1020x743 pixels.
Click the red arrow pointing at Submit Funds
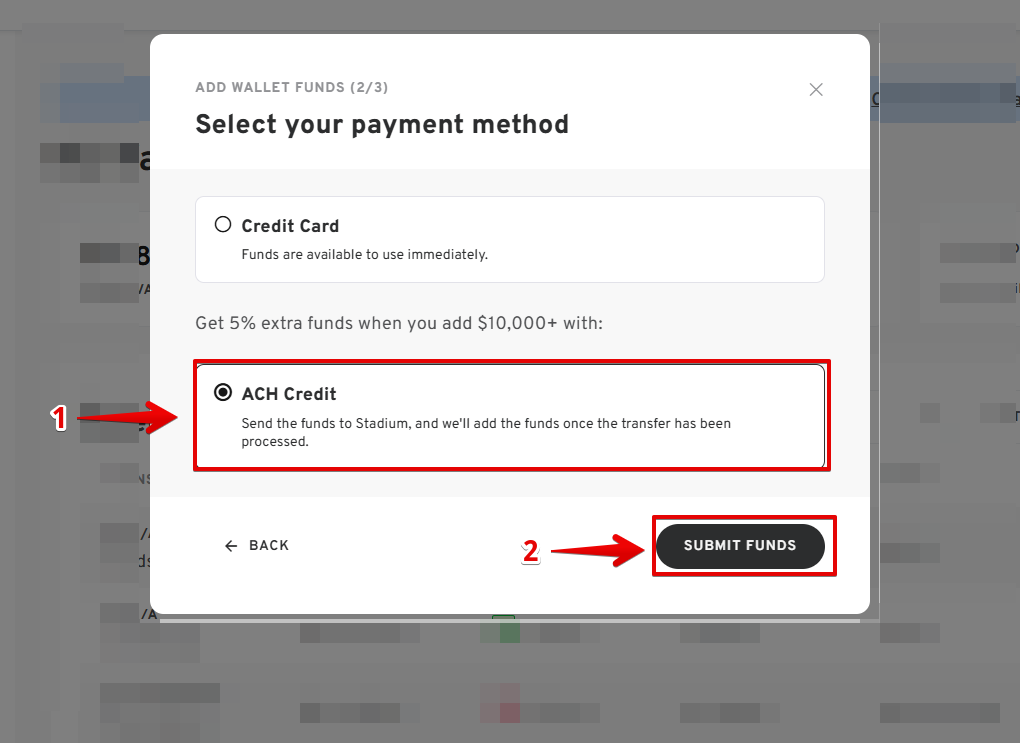coord(597,549)
